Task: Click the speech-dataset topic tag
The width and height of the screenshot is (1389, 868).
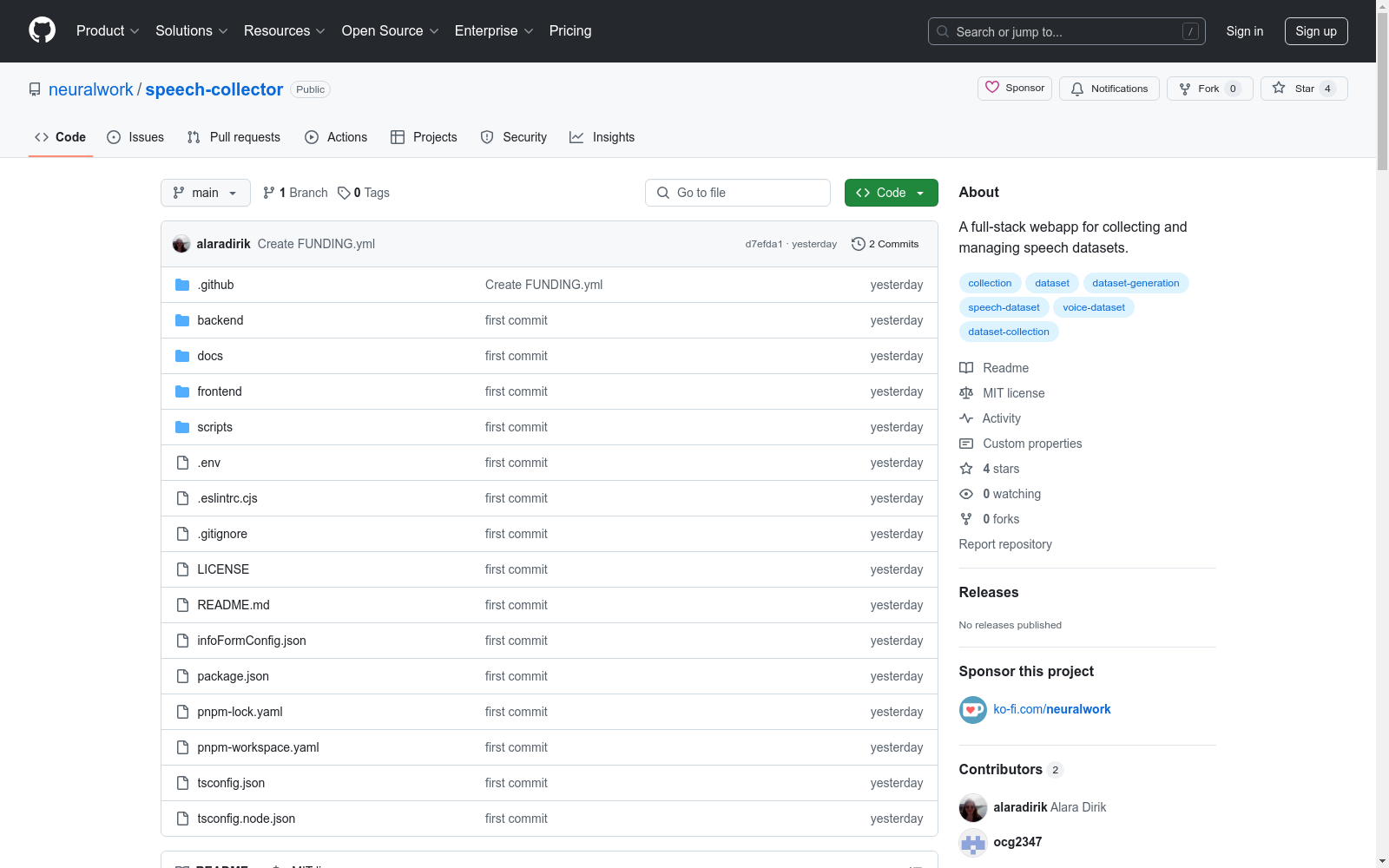Action: (1004, 307)
